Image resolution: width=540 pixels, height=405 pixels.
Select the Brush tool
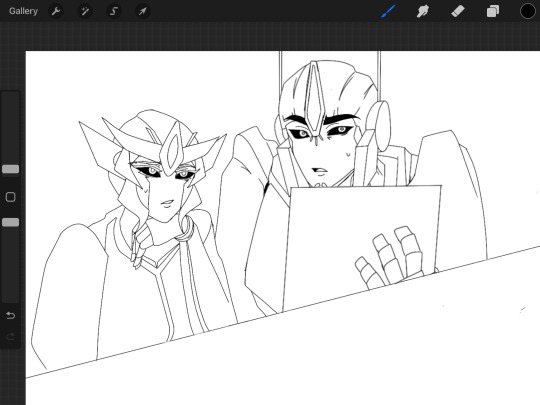pos(388,11)
